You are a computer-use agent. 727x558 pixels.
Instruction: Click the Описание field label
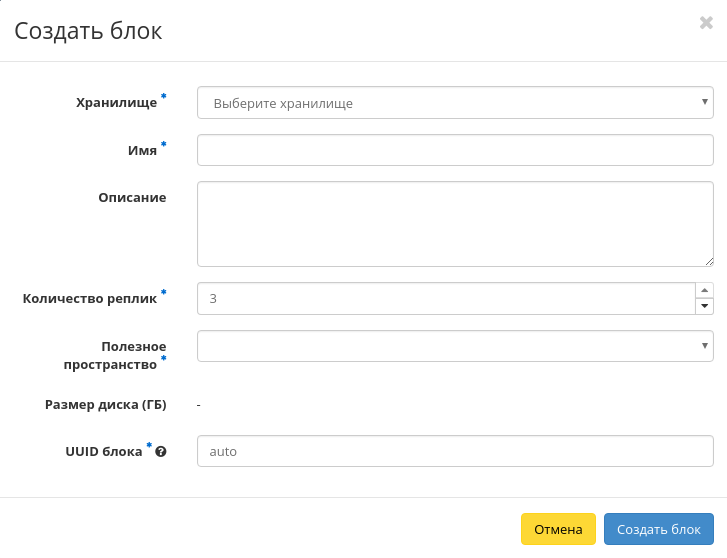point(132,198)
